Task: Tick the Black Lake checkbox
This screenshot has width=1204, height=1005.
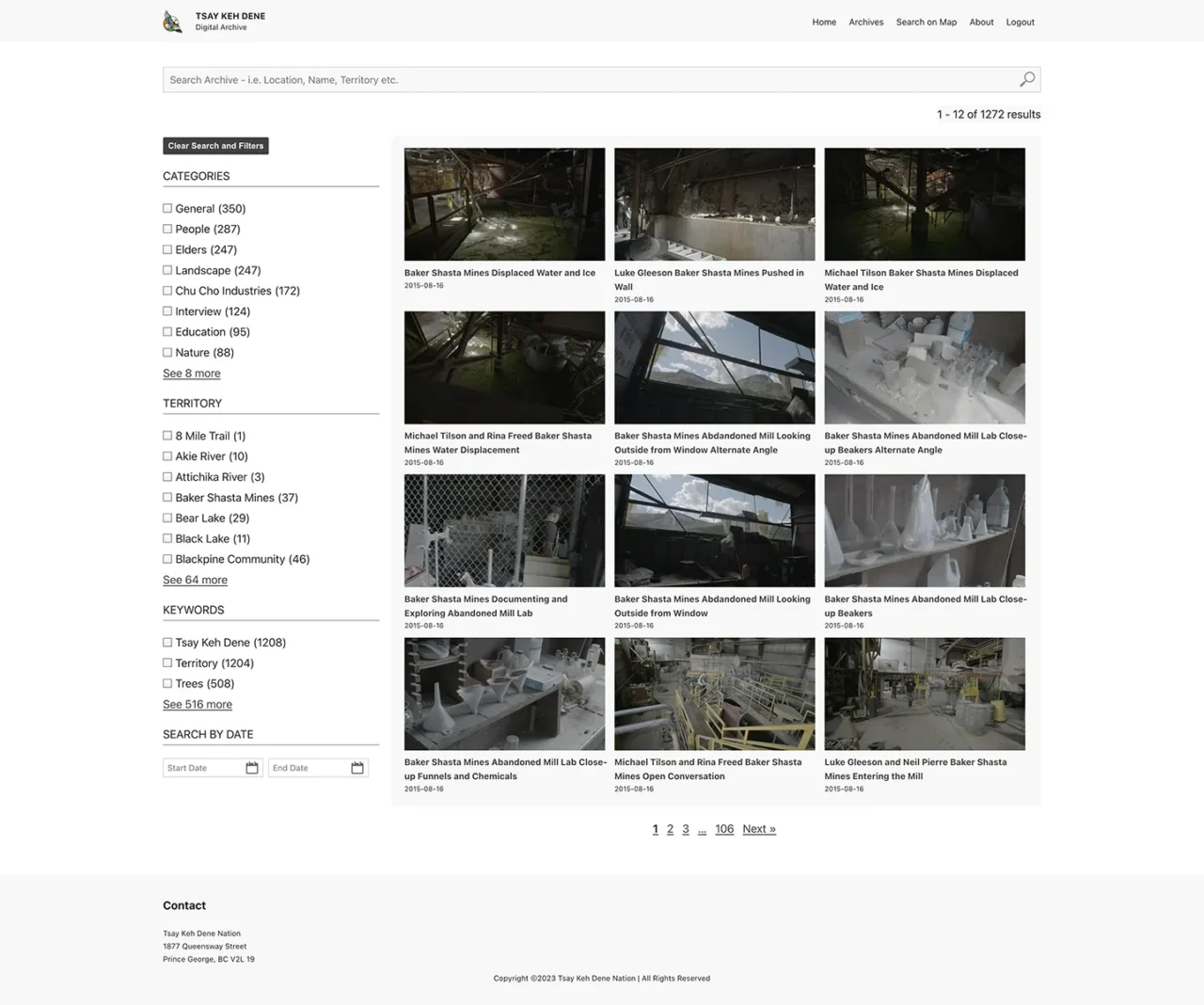Action: click(x=167, y=539)
